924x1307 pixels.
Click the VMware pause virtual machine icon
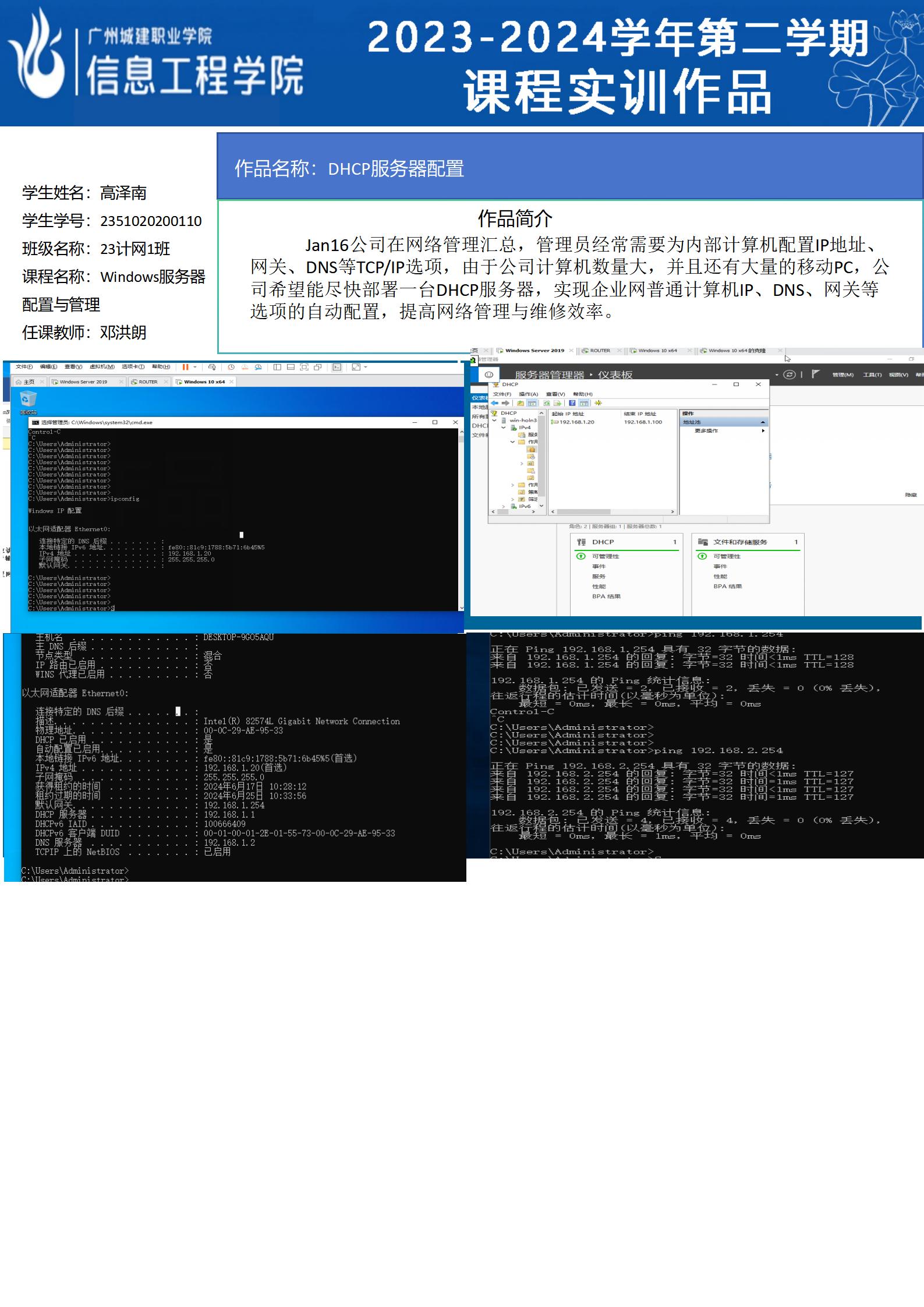coord(185,367)
